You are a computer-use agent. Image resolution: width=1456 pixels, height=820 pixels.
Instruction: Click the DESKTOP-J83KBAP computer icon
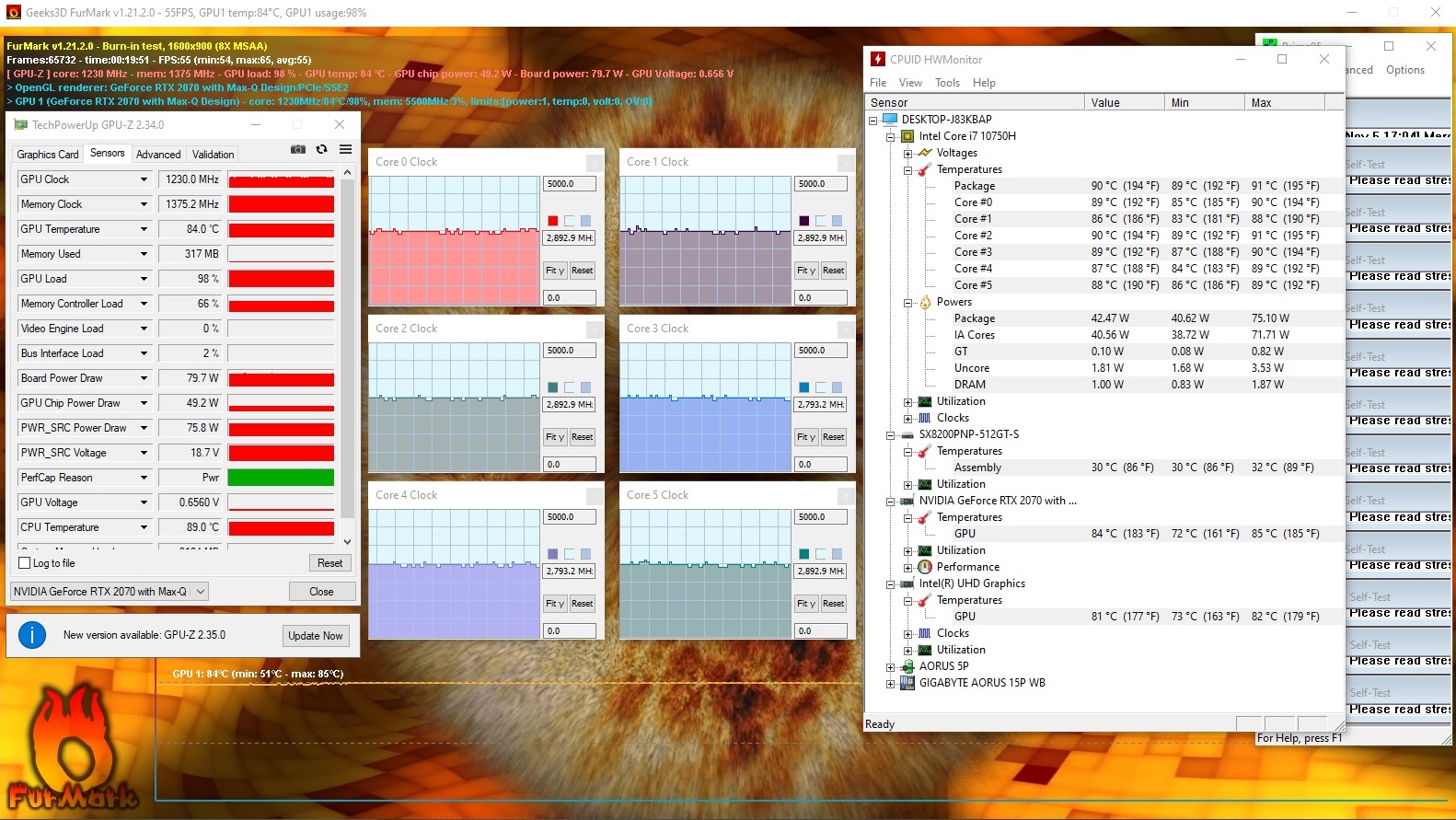click(889, 120)
